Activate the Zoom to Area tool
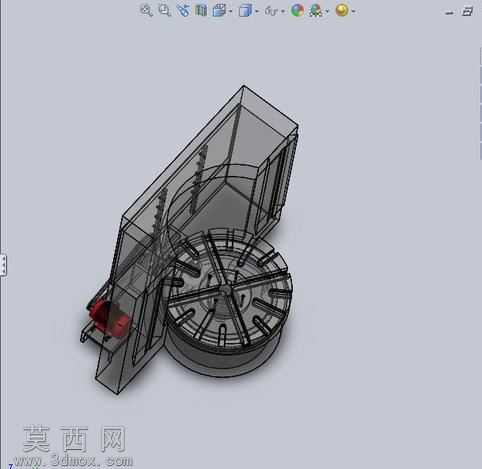 pyautogui.click(x=164, y=10)
